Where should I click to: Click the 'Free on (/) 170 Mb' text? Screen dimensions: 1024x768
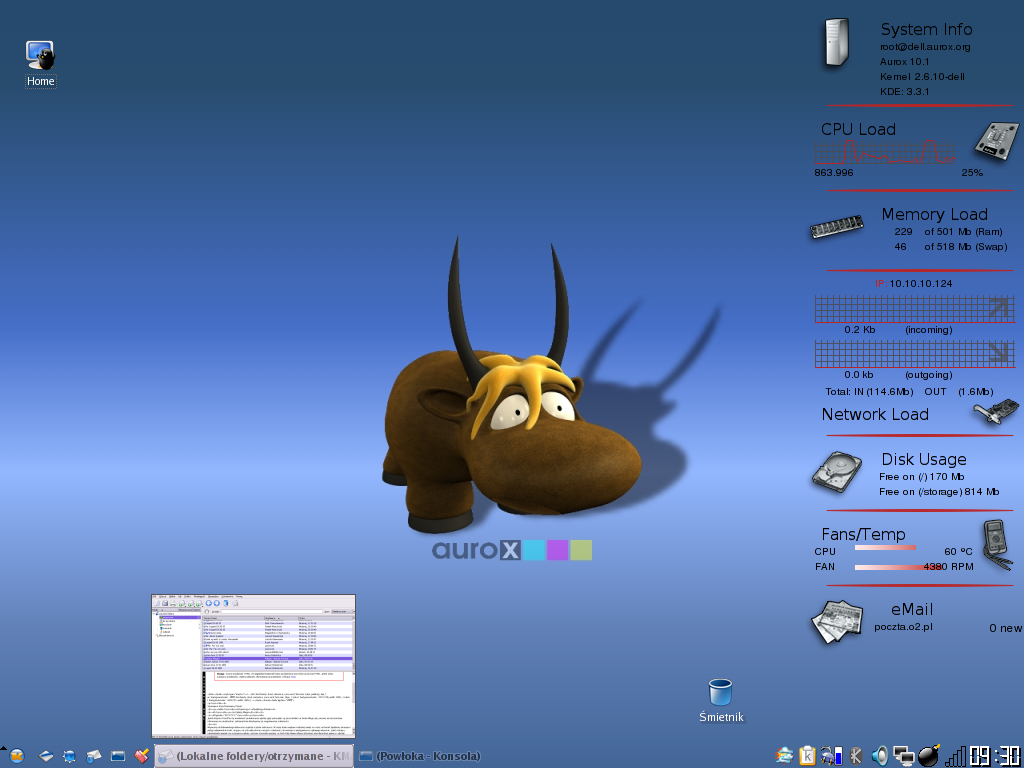point(921,477)
